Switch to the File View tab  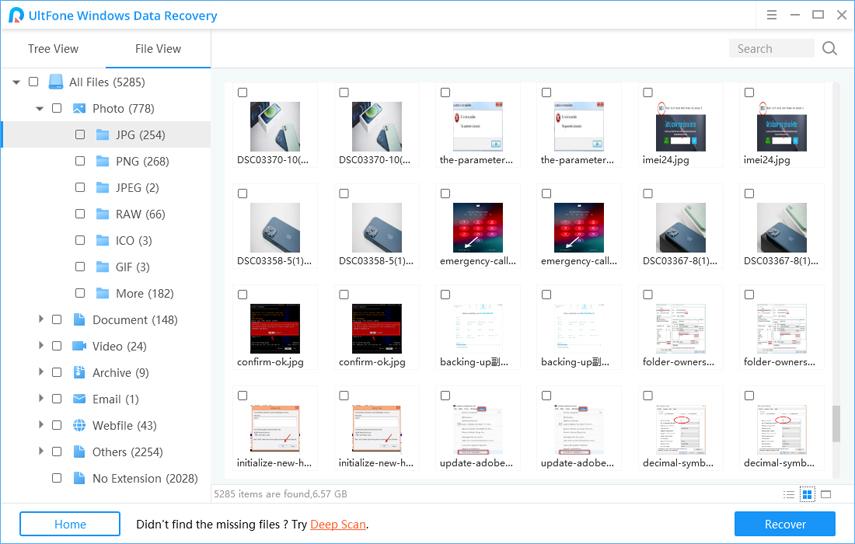pos(158,49)
